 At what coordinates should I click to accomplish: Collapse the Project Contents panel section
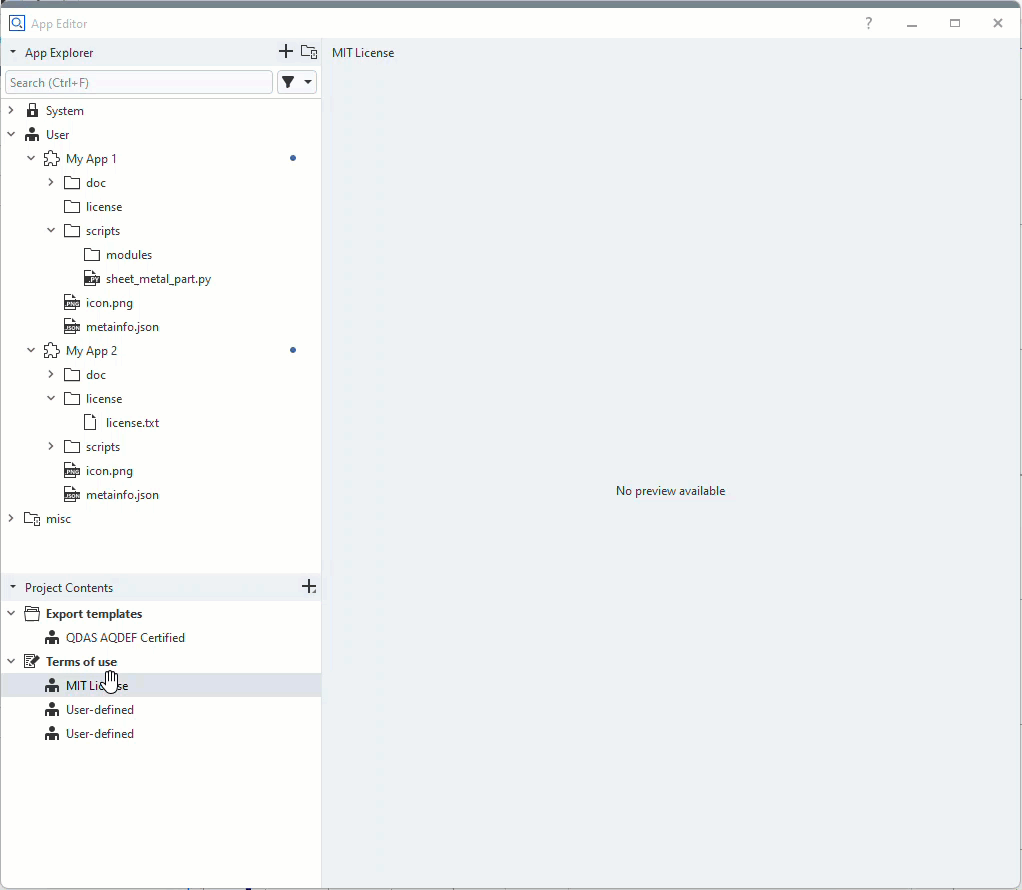pos(13,588)
